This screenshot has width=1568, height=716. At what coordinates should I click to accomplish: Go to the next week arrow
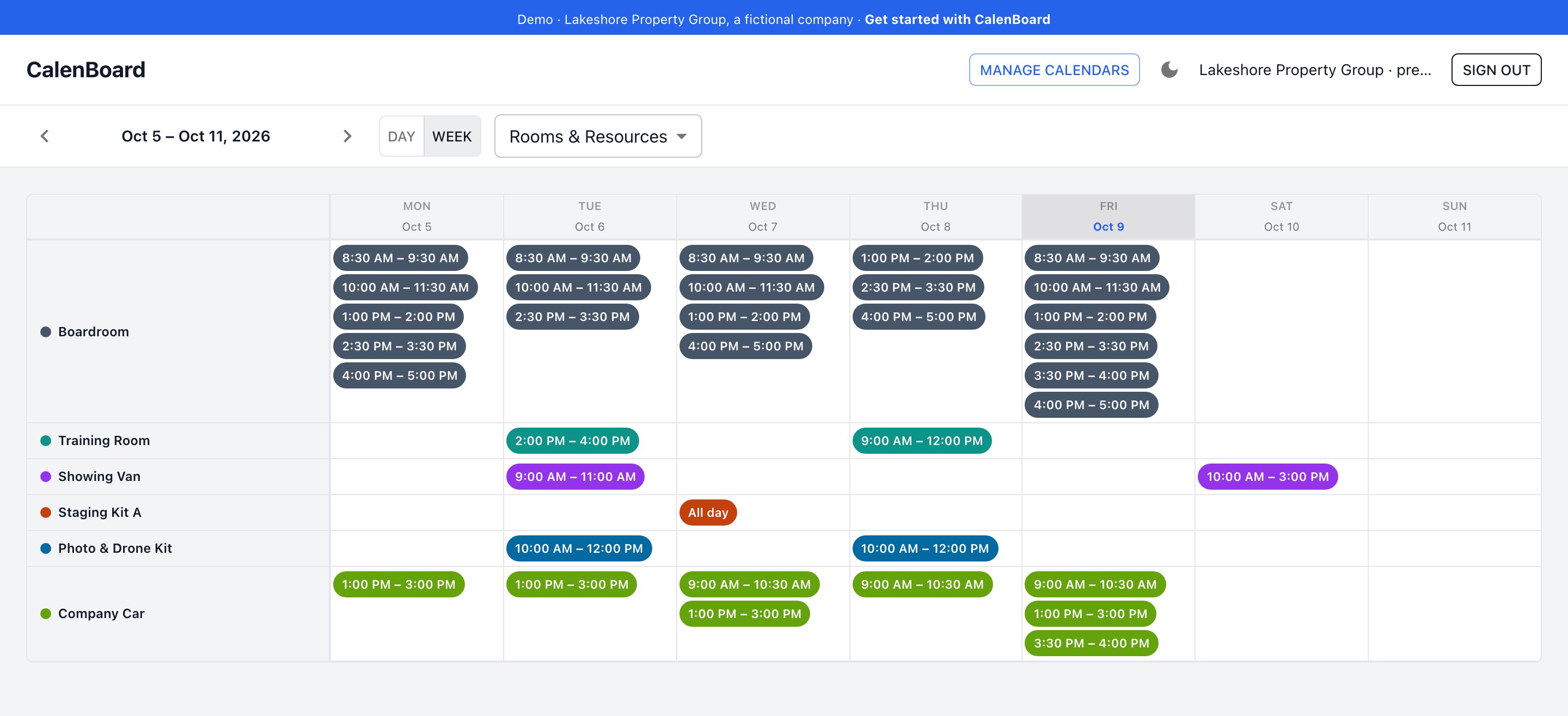347,136
